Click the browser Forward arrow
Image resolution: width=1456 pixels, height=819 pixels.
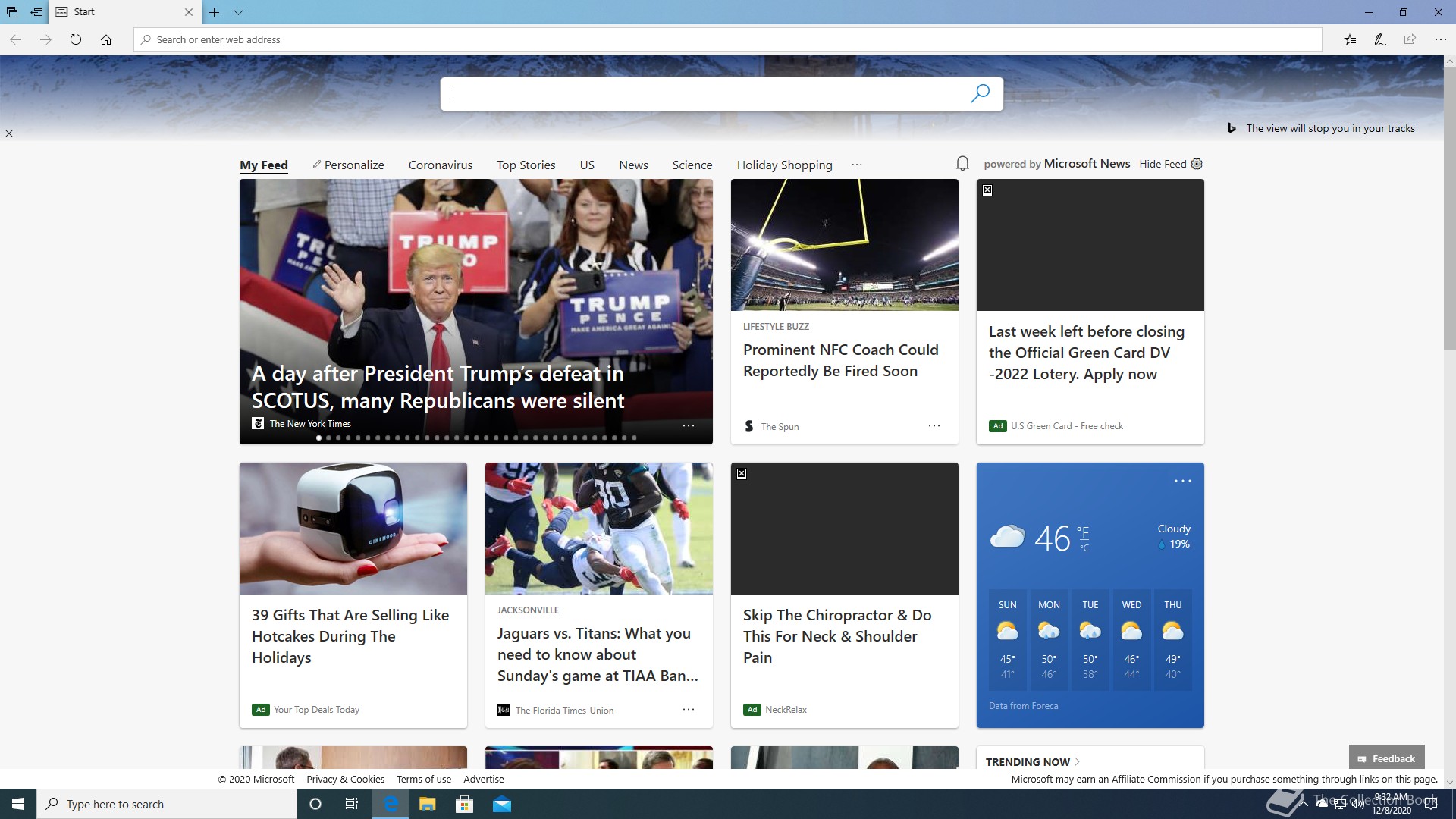pos(45,39)
